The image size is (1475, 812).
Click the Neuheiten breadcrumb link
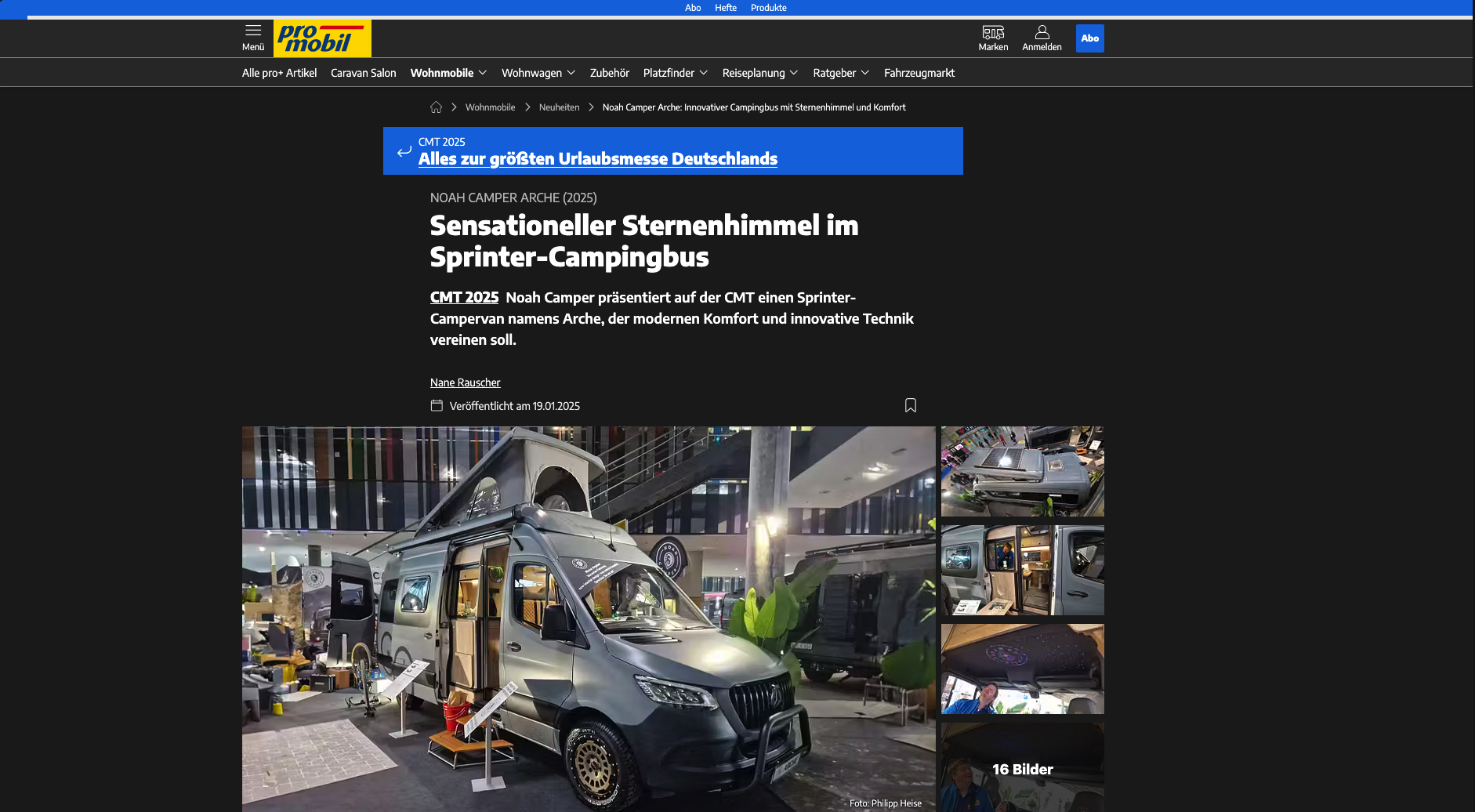click(559, 107)
